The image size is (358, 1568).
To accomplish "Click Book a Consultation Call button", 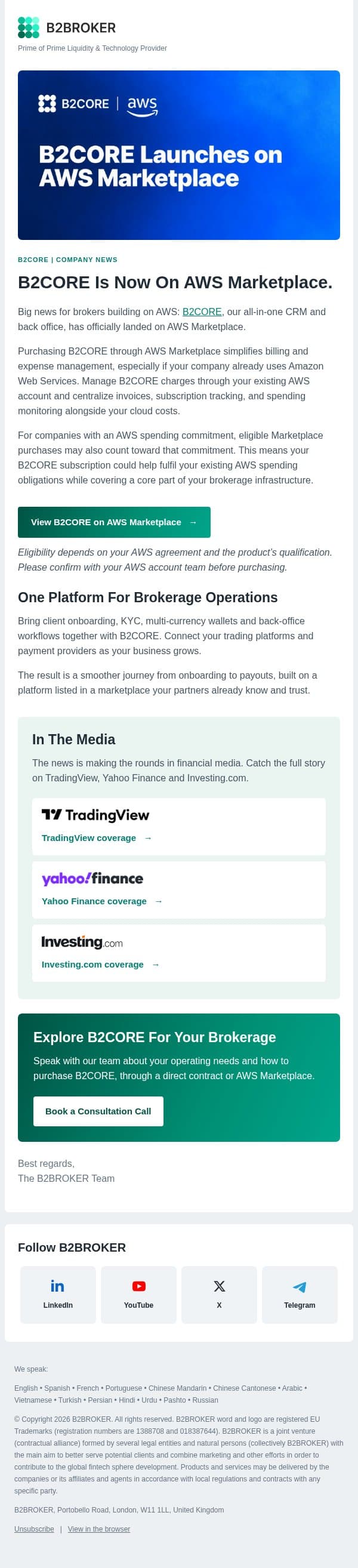I will 98,1111.
